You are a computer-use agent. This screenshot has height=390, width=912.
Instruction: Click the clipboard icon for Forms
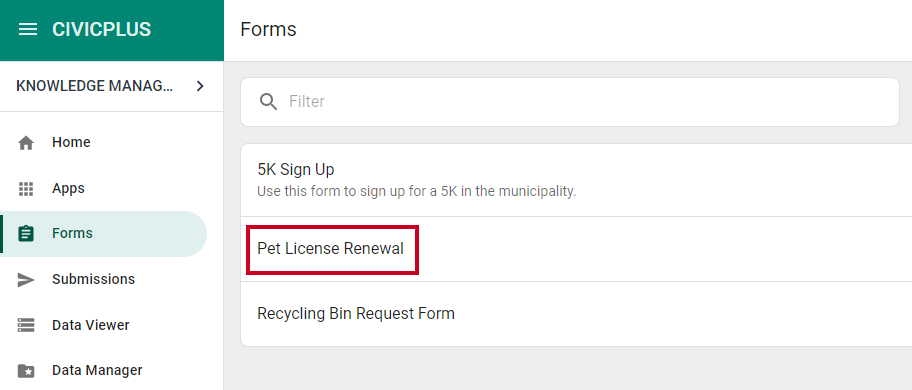(26, 234)
